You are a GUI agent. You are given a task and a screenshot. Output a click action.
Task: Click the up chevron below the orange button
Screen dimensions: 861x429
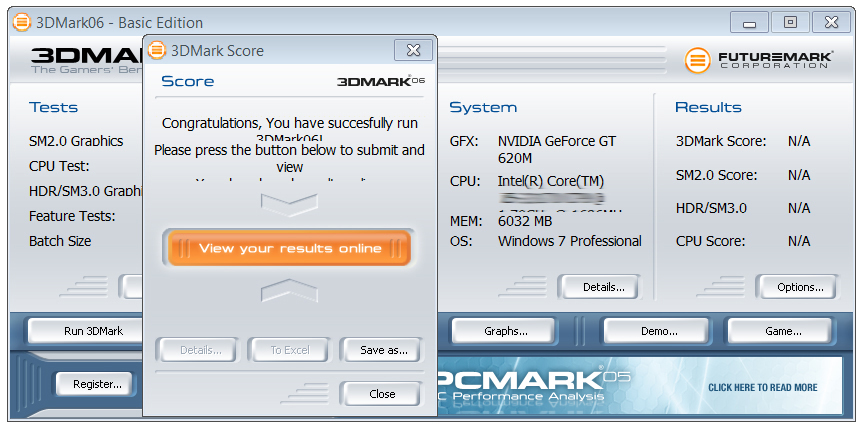point(288,291)
